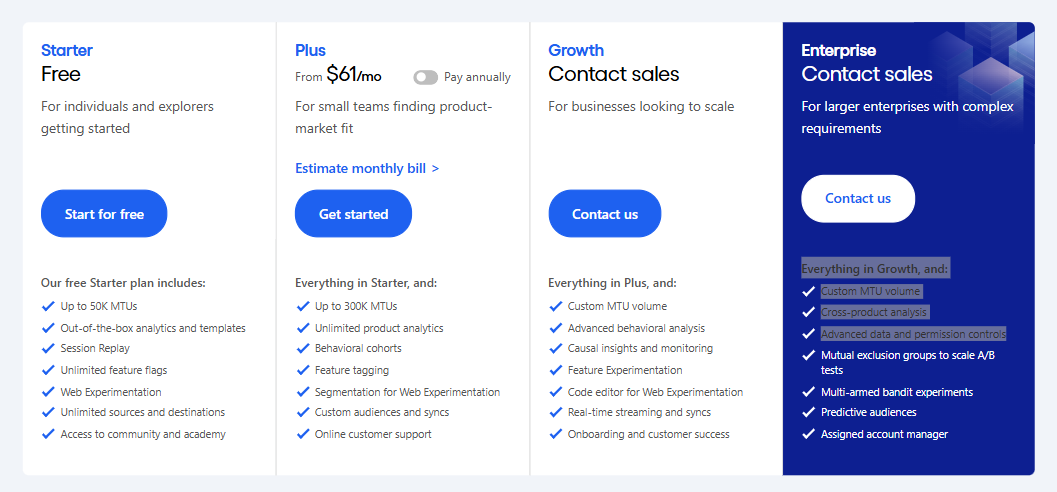Screen dimensions: 1057x492
Task: Select the Plus plan heading
Action: click(x=310, y=51)
